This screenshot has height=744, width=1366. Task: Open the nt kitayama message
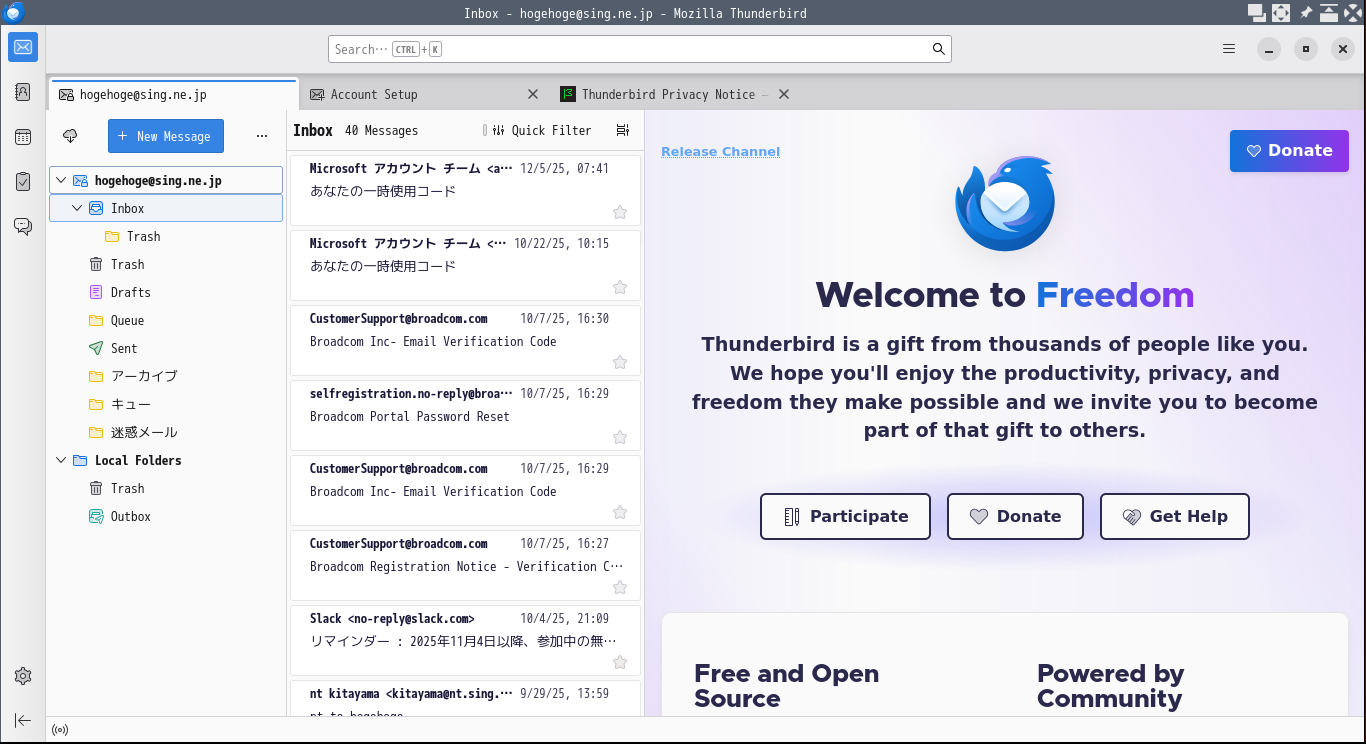pos(465,698)
